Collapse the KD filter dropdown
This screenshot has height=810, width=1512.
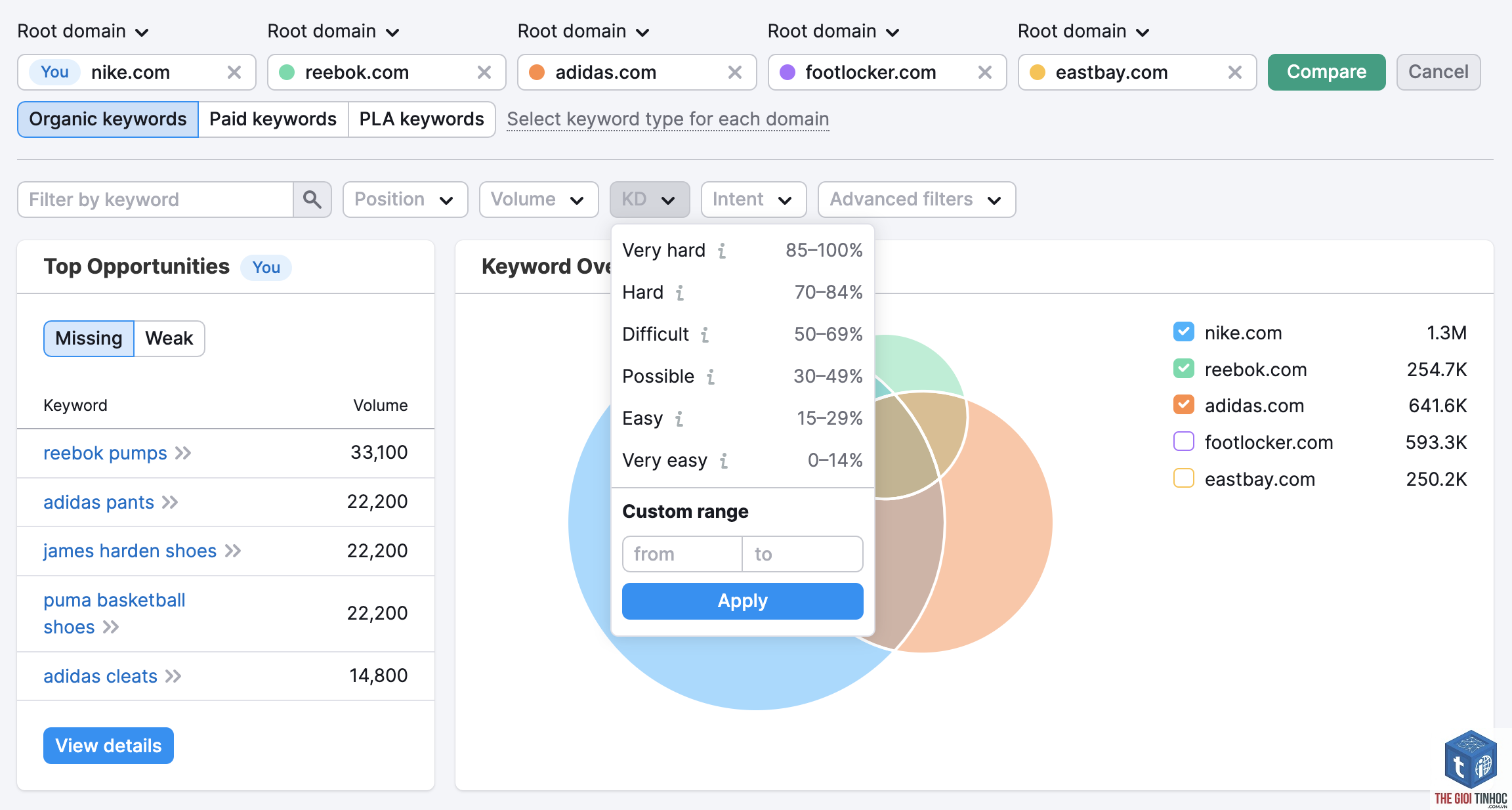click(650, 200)
